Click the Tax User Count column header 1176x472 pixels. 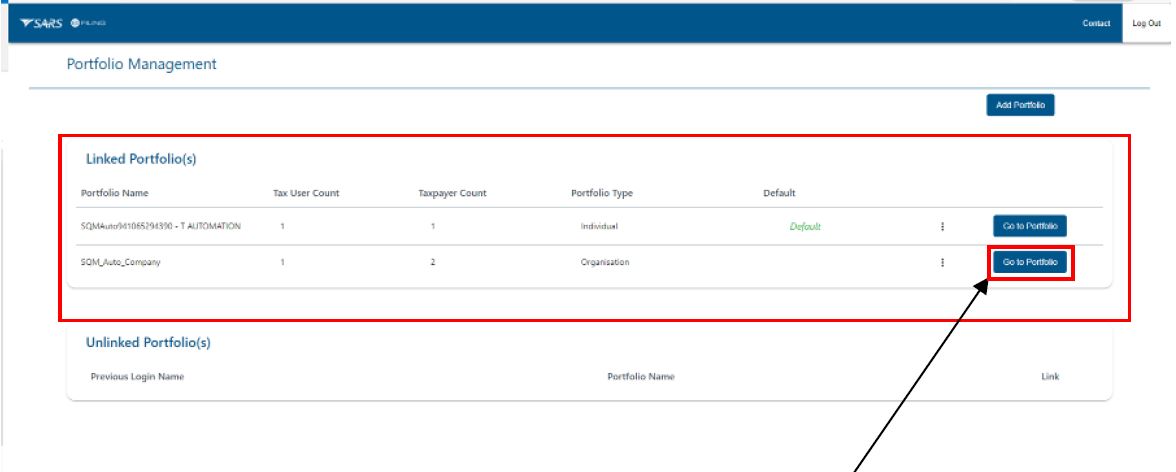(x=306, y=193)
